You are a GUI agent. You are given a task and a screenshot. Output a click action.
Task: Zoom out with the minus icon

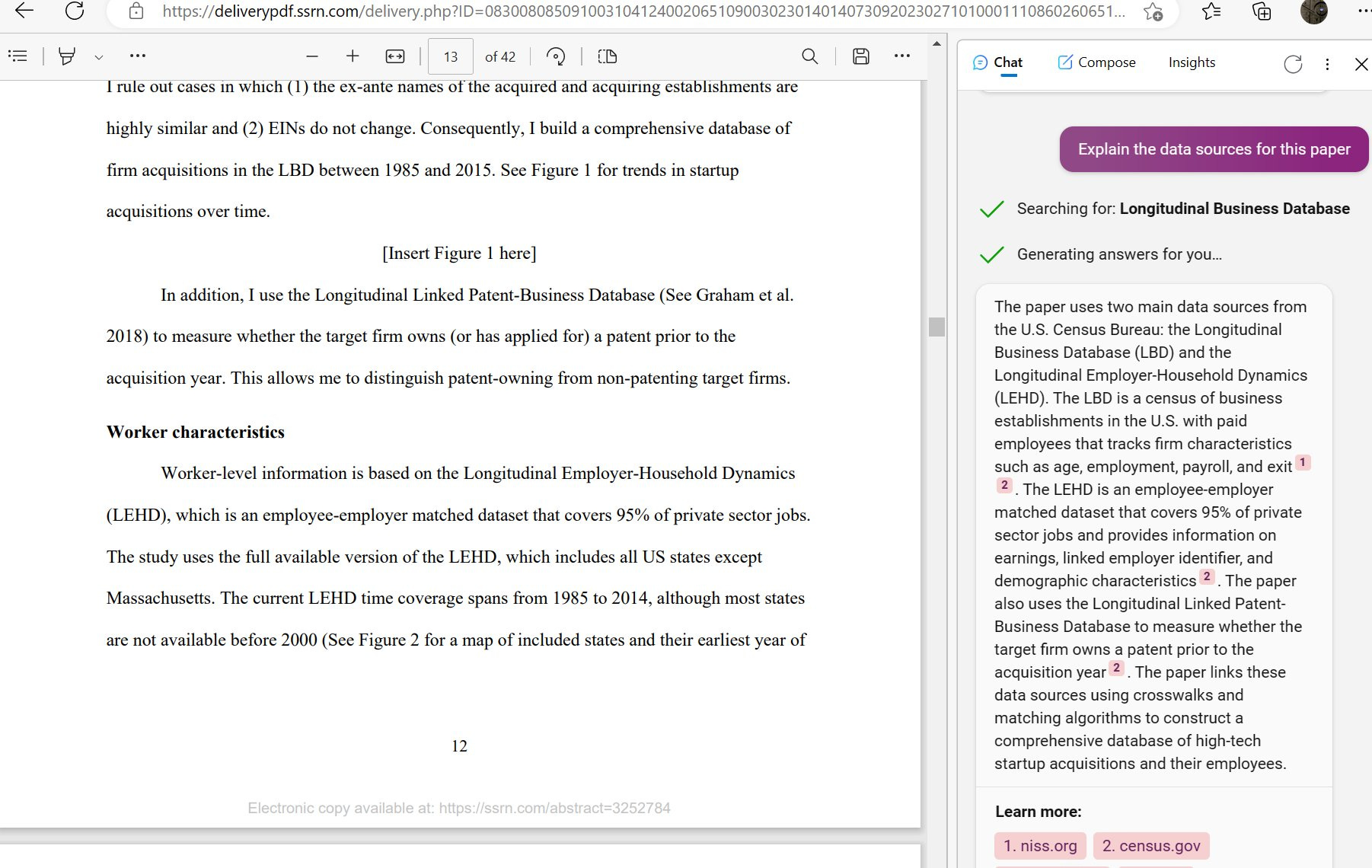[311, 56]
